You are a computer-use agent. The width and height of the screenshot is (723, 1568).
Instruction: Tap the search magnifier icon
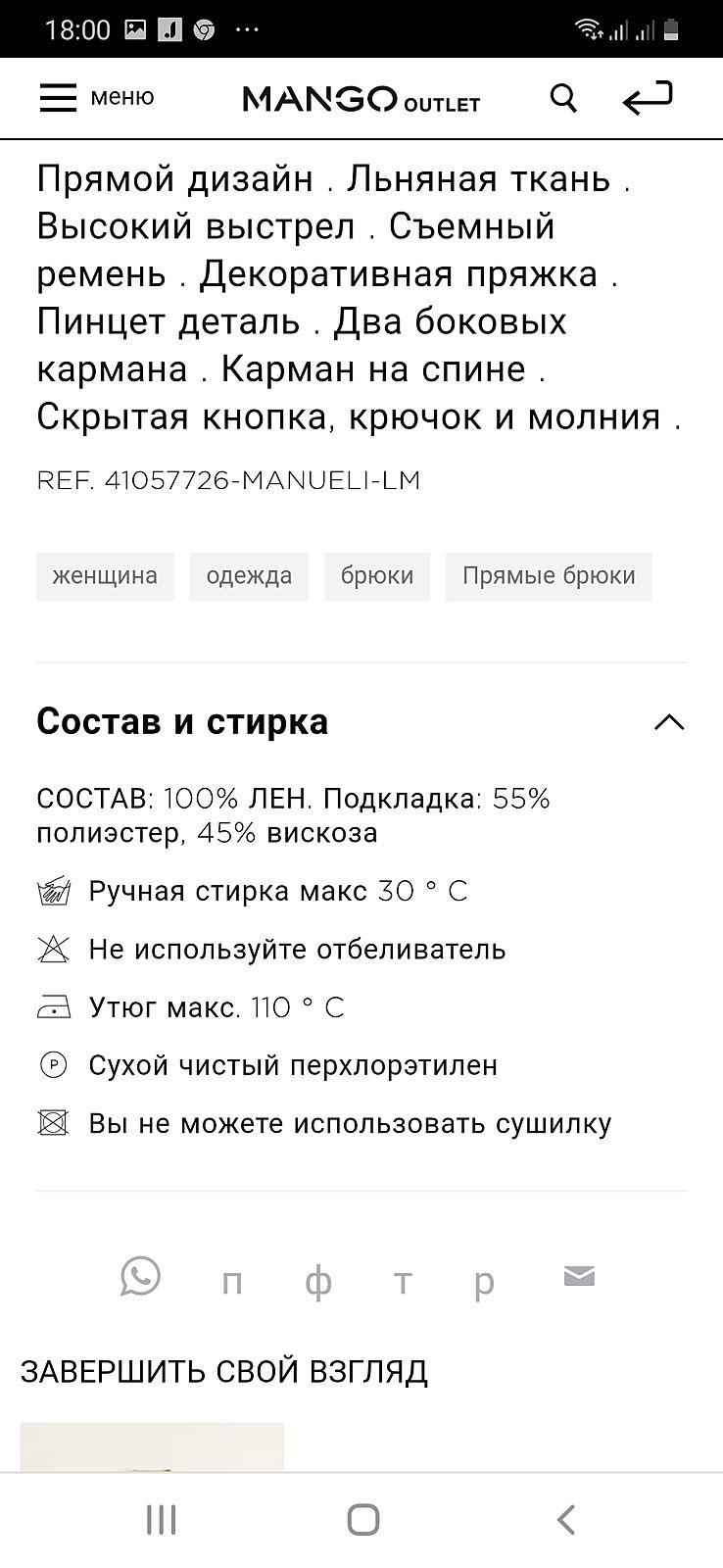[563, 98]
